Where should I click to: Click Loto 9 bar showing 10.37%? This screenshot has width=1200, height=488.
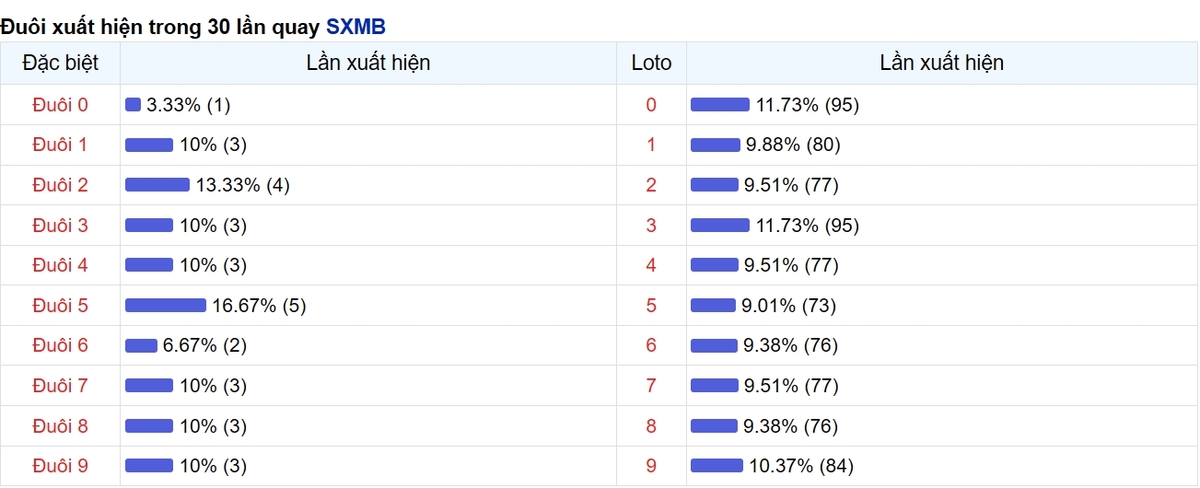point(716,465)
